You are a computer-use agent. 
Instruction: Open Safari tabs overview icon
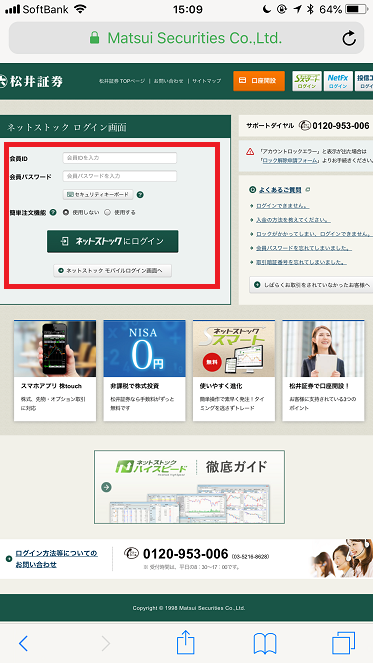[343, 643]
